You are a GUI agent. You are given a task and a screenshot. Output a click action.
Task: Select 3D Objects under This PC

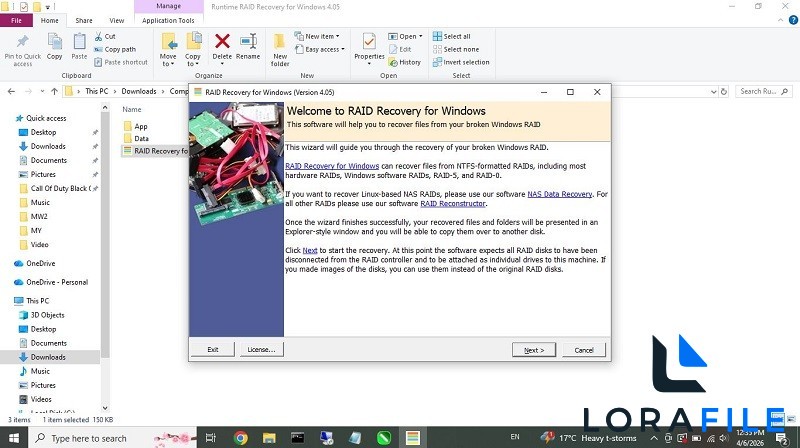point(47,315)
